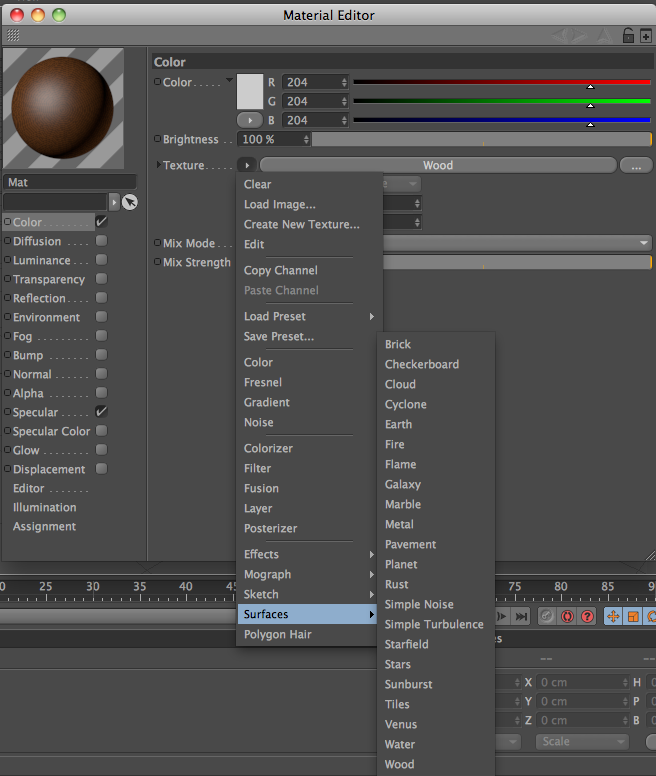The width and height of the screenshot is (656, 776).
Task: Click the new window plus icon
Action: click(x=645, y=35)
